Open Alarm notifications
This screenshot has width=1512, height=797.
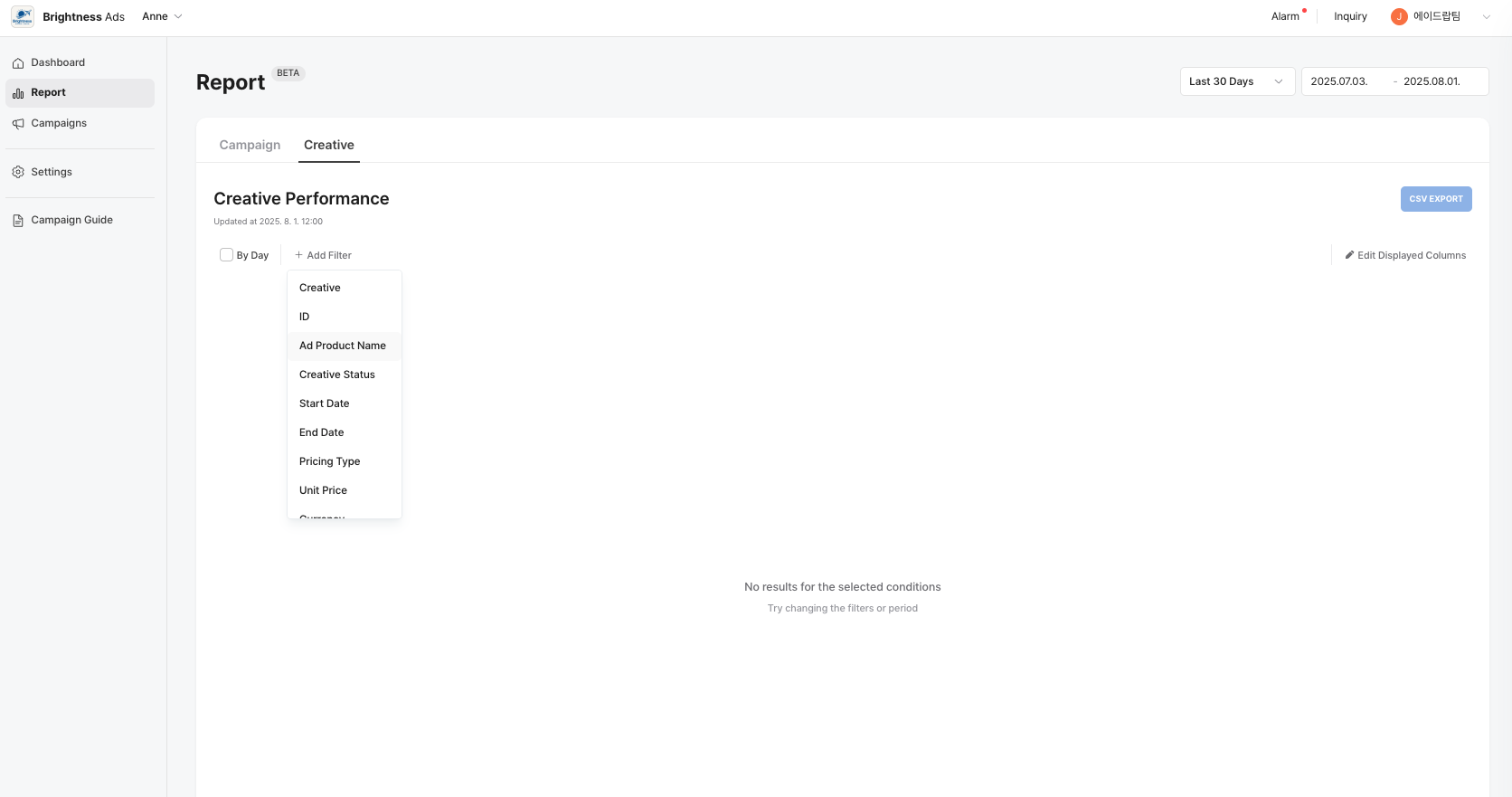[x=1285, y=17]
